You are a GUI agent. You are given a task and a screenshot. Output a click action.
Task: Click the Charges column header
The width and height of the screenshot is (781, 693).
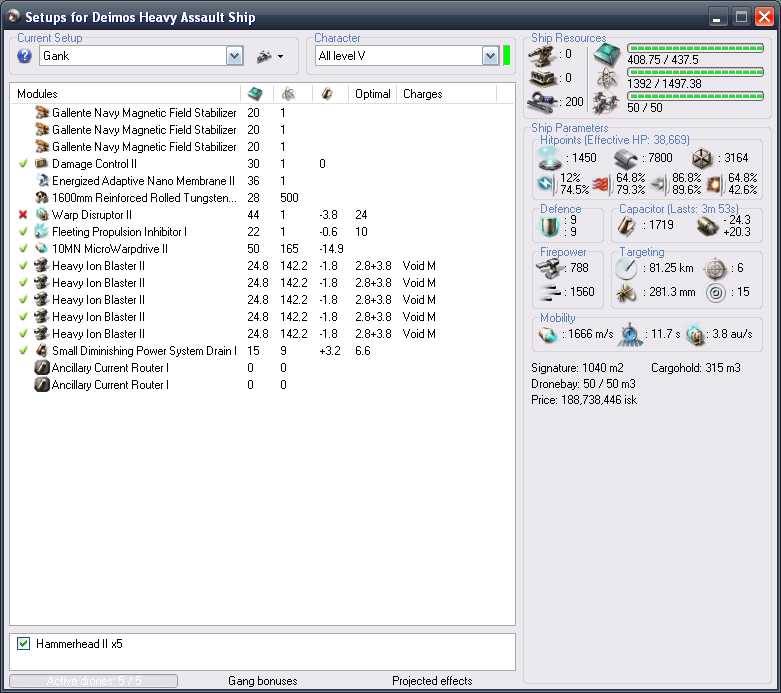pos(422,94)
